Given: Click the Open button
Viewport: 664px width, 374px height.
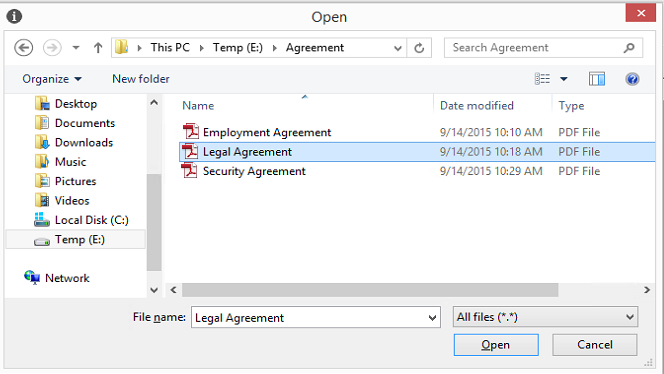Looking at the screenshot, I should pos(496,345).
